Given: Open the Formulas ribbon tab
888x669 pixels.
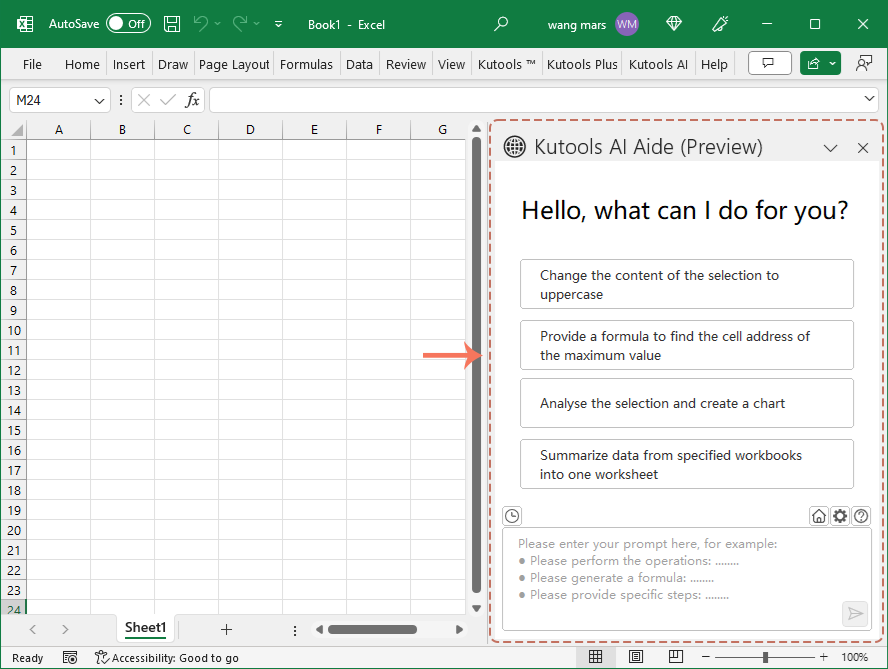Looking at the screenshot, I should (x=306, y=63).
